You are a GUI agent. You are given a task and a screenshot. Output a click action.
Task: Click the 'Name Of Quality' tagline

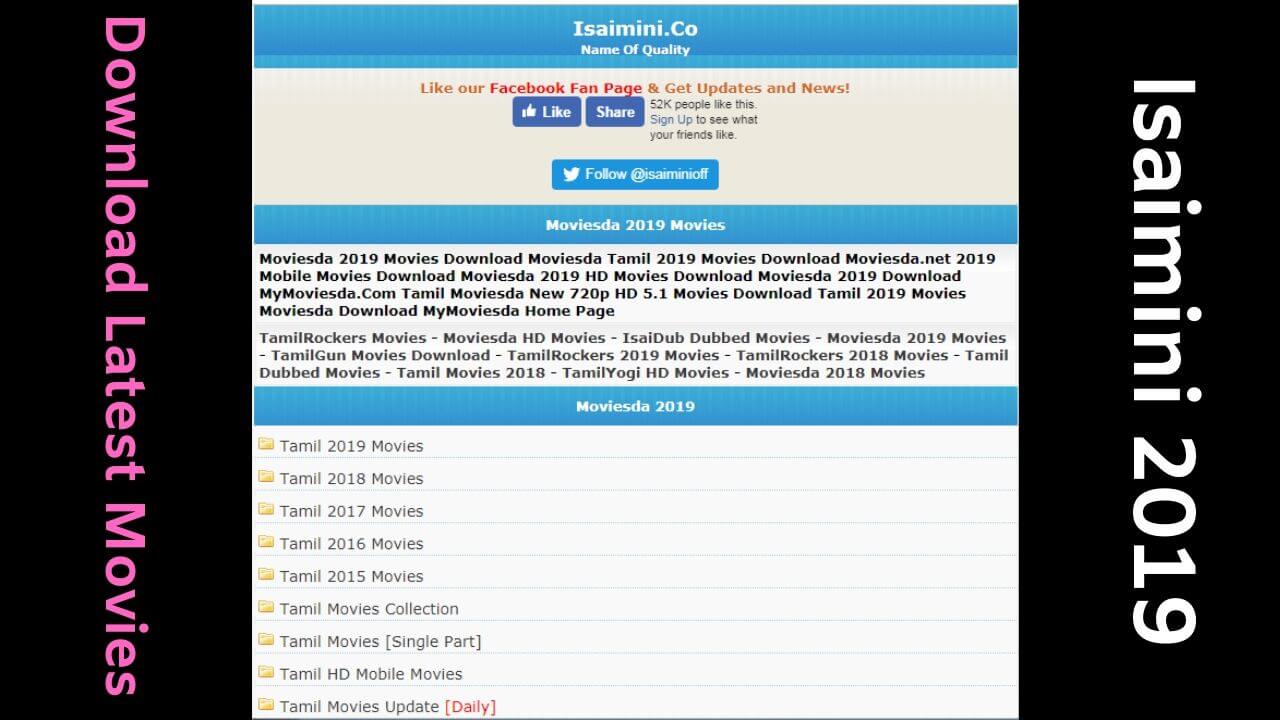pos(635,50)
